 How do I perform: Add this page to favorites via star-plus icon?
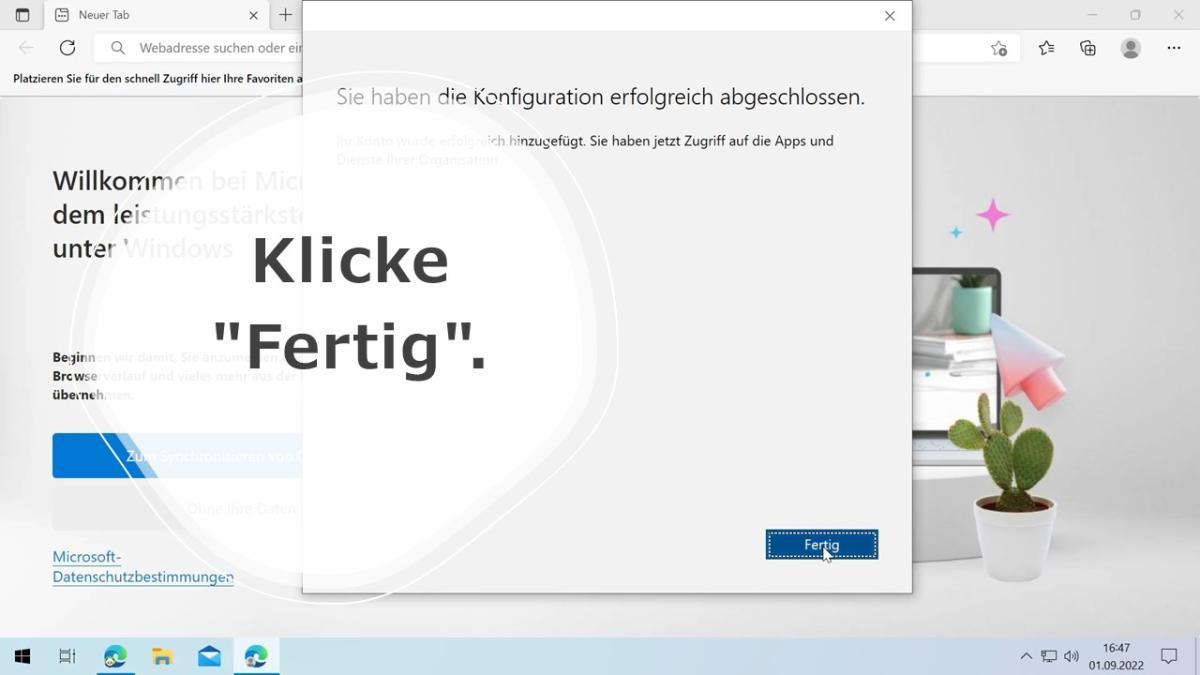(998, 48)
